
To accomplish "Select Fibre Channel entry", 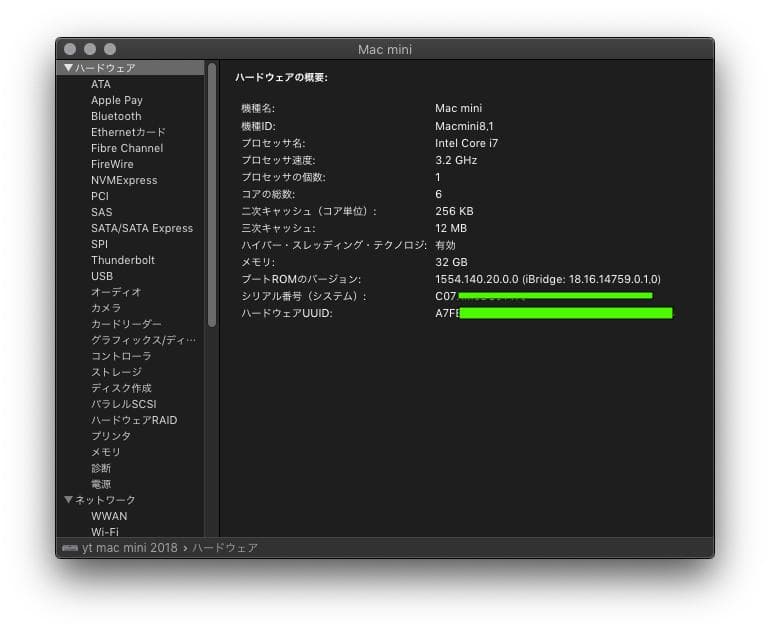I will click(x=127, y=148).
